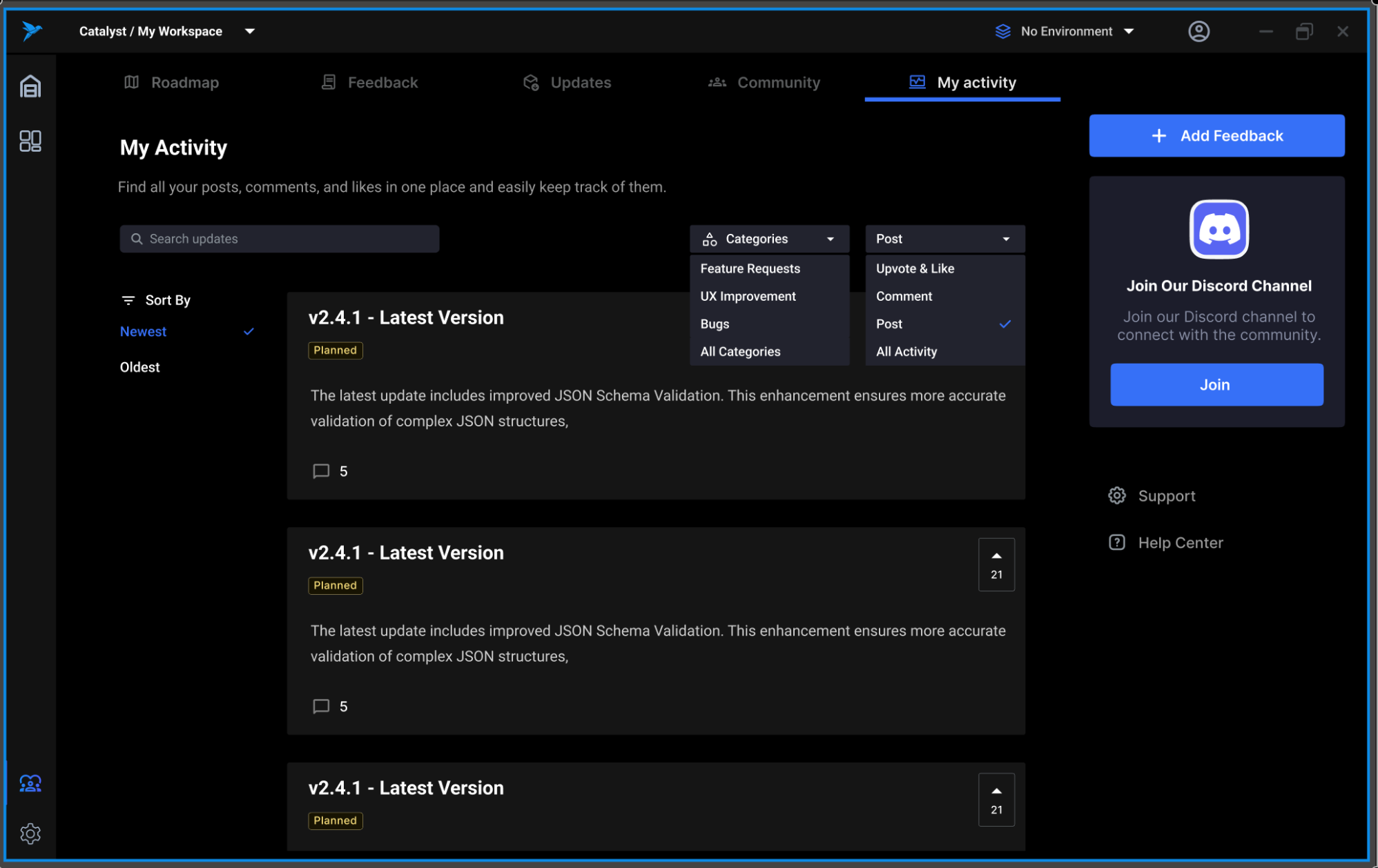Click the dashboard grid sidebar icon

31,140
